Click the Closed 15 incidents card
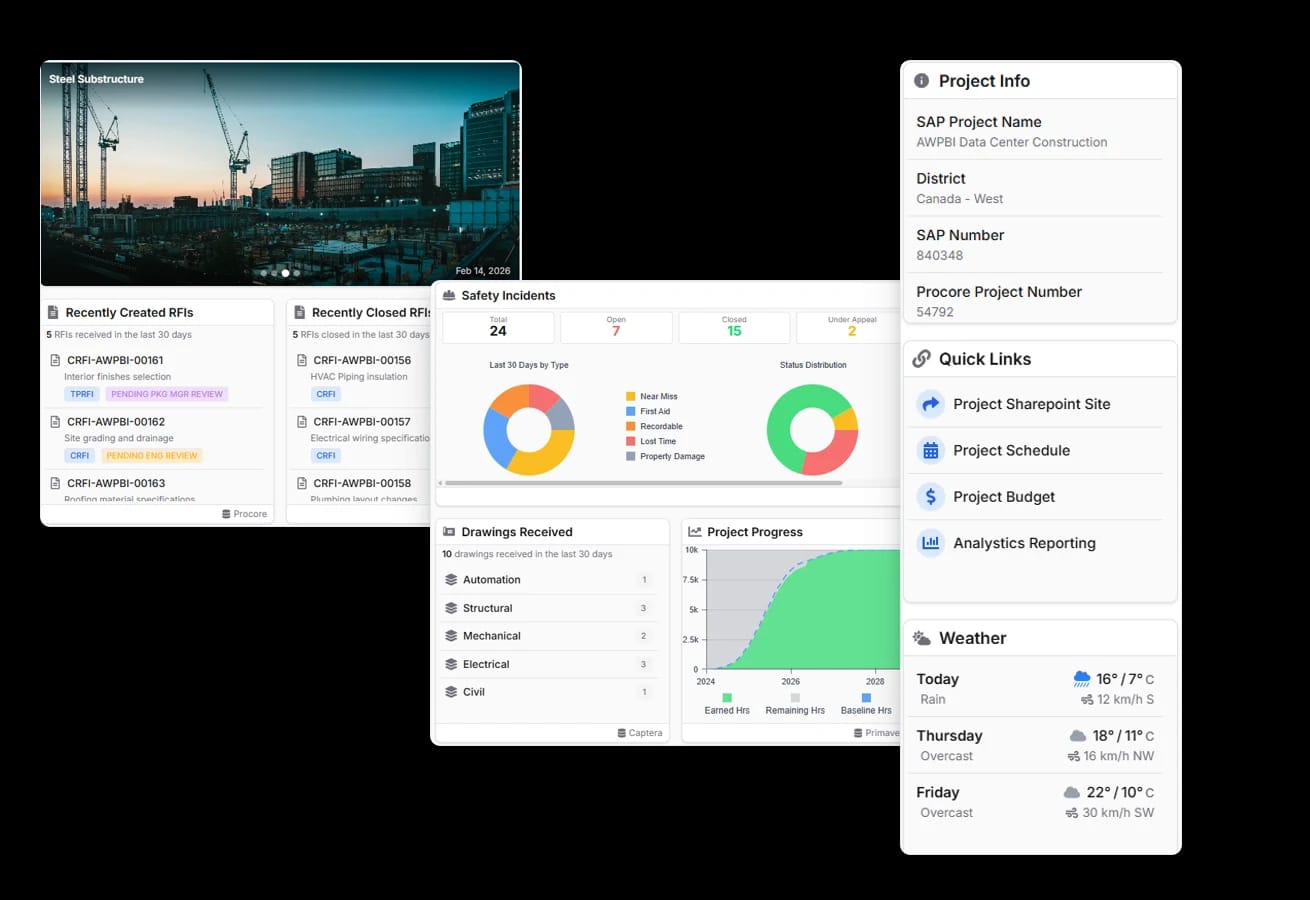Image resolution: width=1310 pixels, height=900 pixels. 734,327
